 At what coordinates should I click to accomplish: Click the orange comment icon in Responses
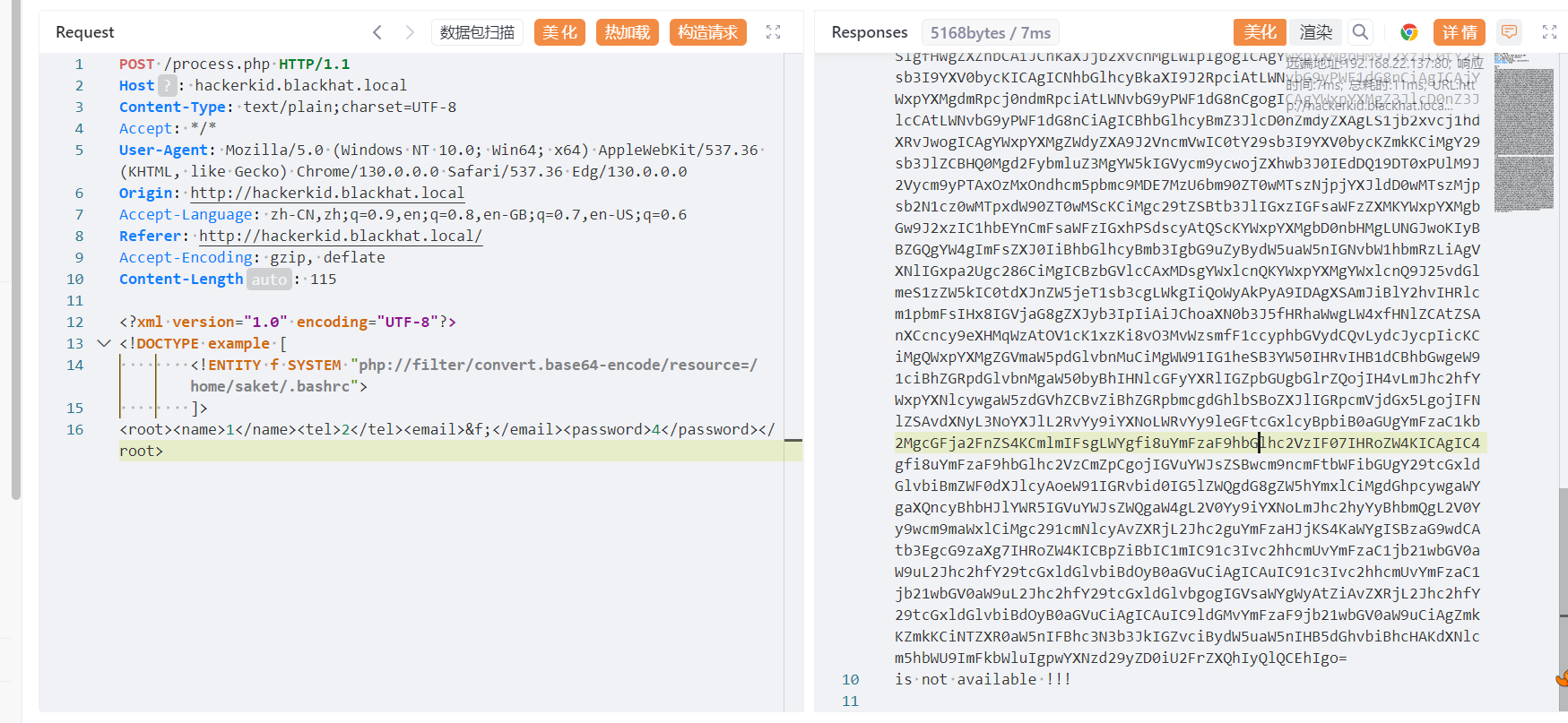tap(1510, 32)
